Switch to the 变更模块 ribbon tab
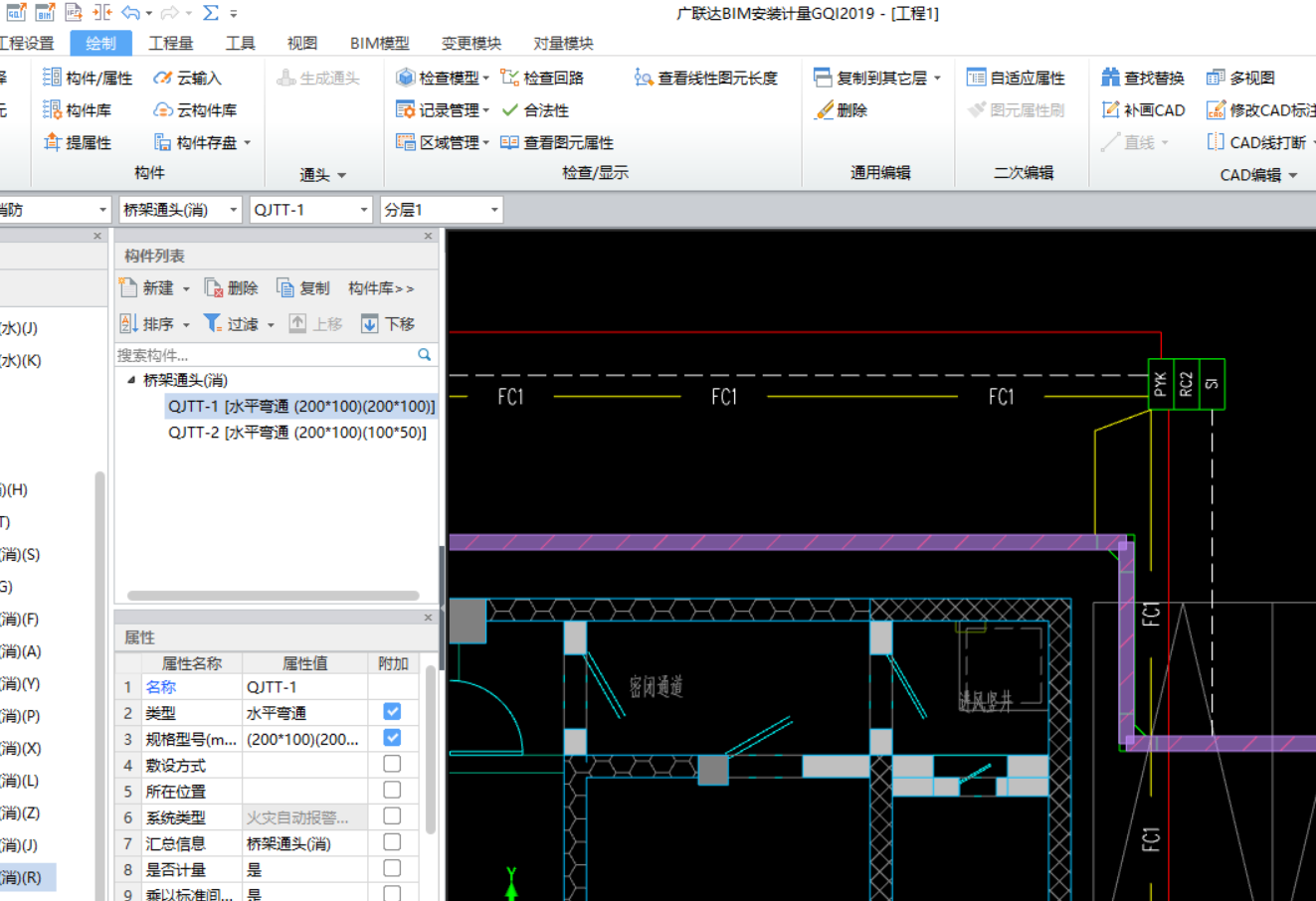This screenshot has width=1316, height=901. tap(471, 43)
